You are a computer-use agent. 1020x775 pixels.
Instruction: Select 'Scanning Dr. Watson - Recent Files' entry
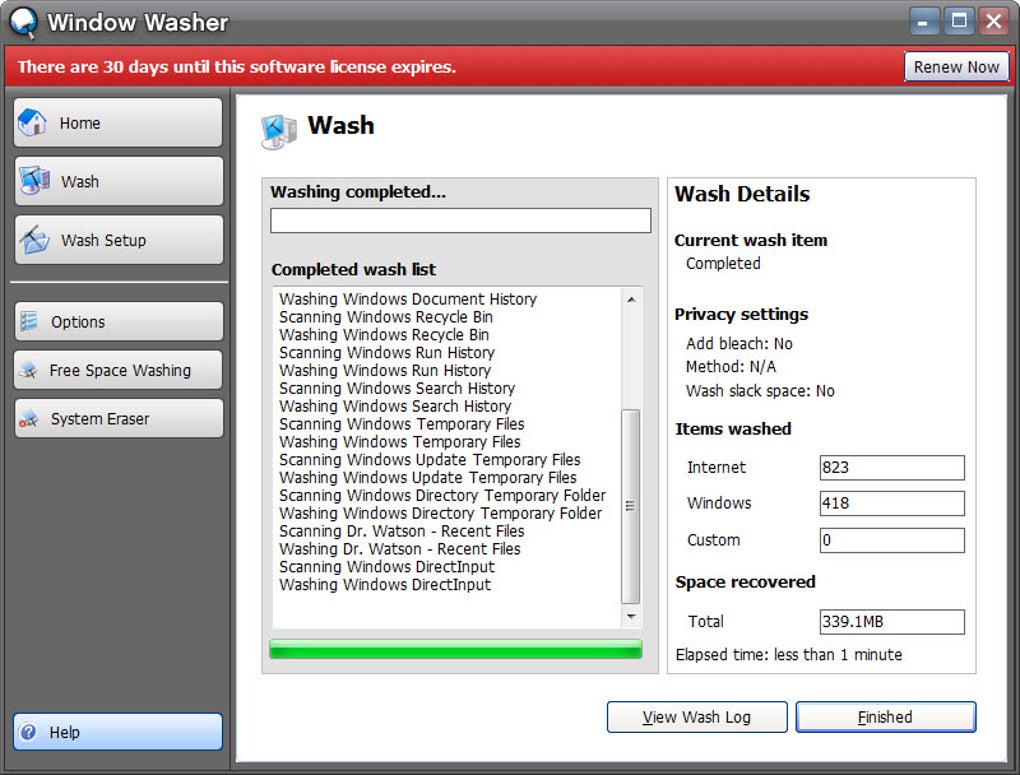pyautogui.click(x=401, y=532)
